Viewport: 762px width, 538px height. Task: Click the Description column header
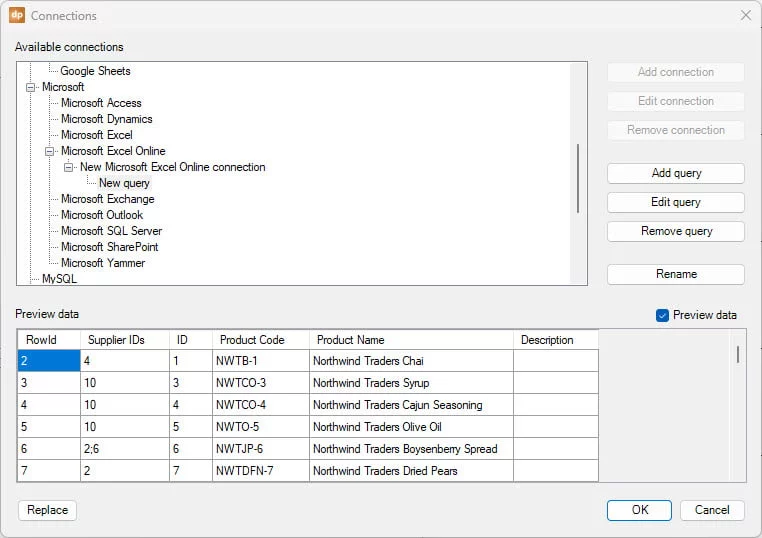coord(556,340)
